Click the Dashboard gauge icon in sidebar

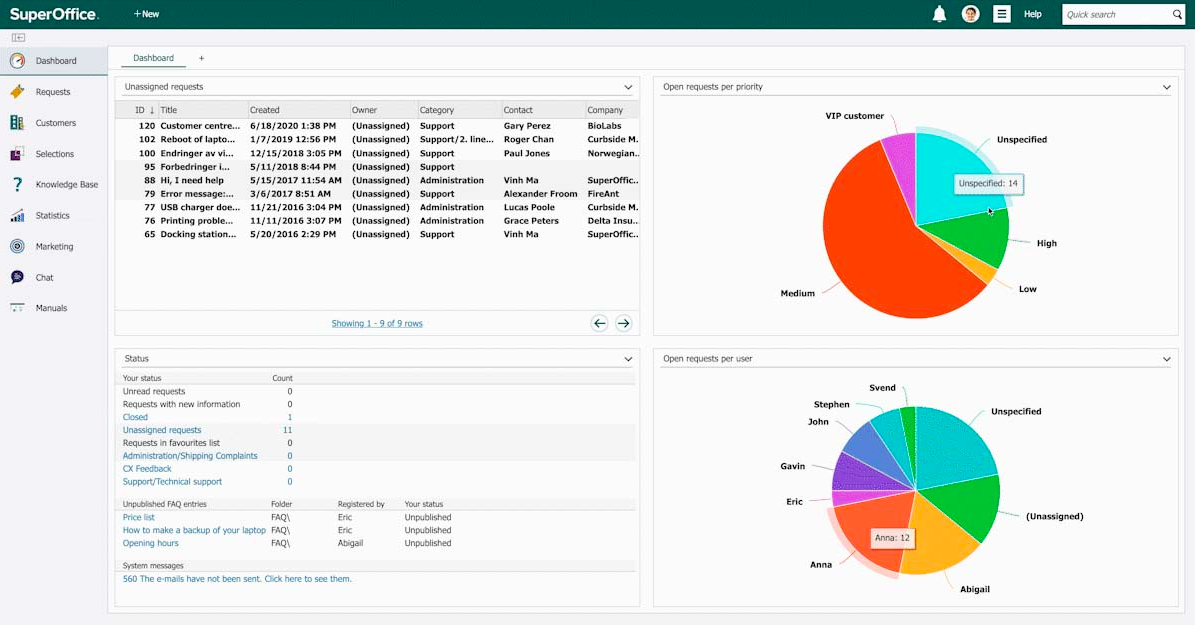[17, 61]
